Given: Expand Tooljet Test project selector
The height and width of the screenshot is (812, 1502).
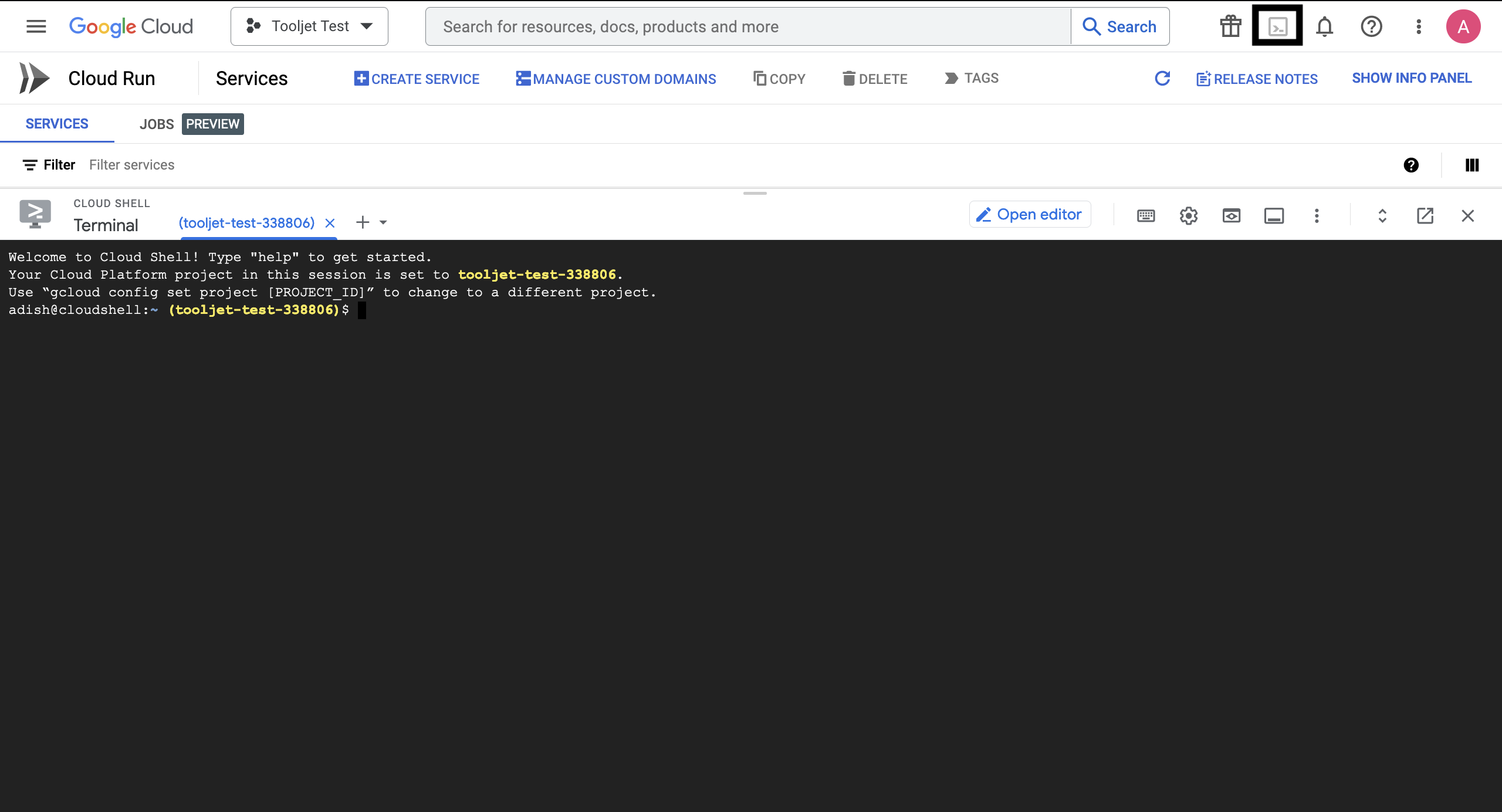Looking at the screenshot, I should pyautogui.click(x=309, y=26).
